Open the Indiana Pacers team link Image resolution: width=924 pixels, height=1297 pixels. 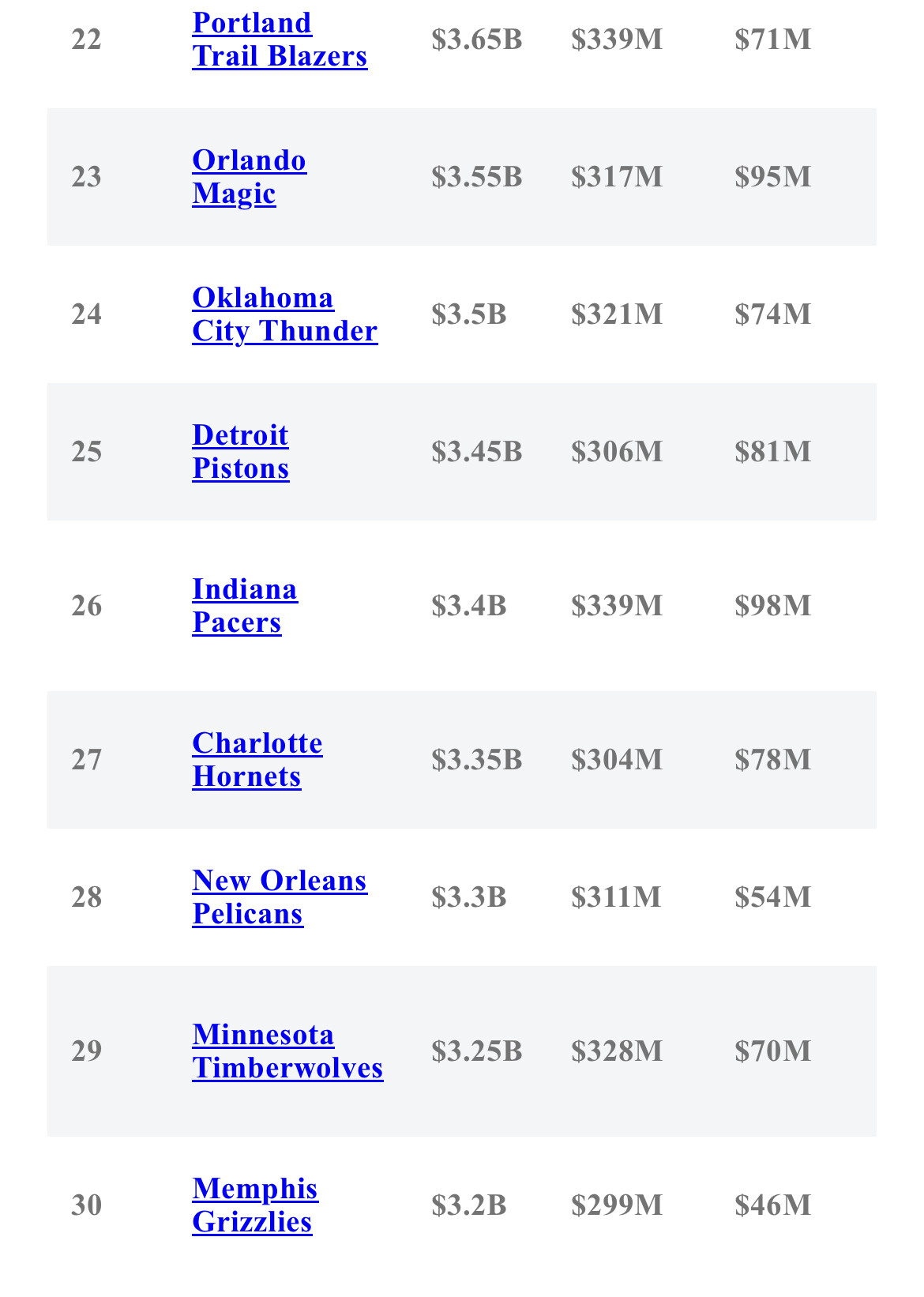[x=245, y=606]
